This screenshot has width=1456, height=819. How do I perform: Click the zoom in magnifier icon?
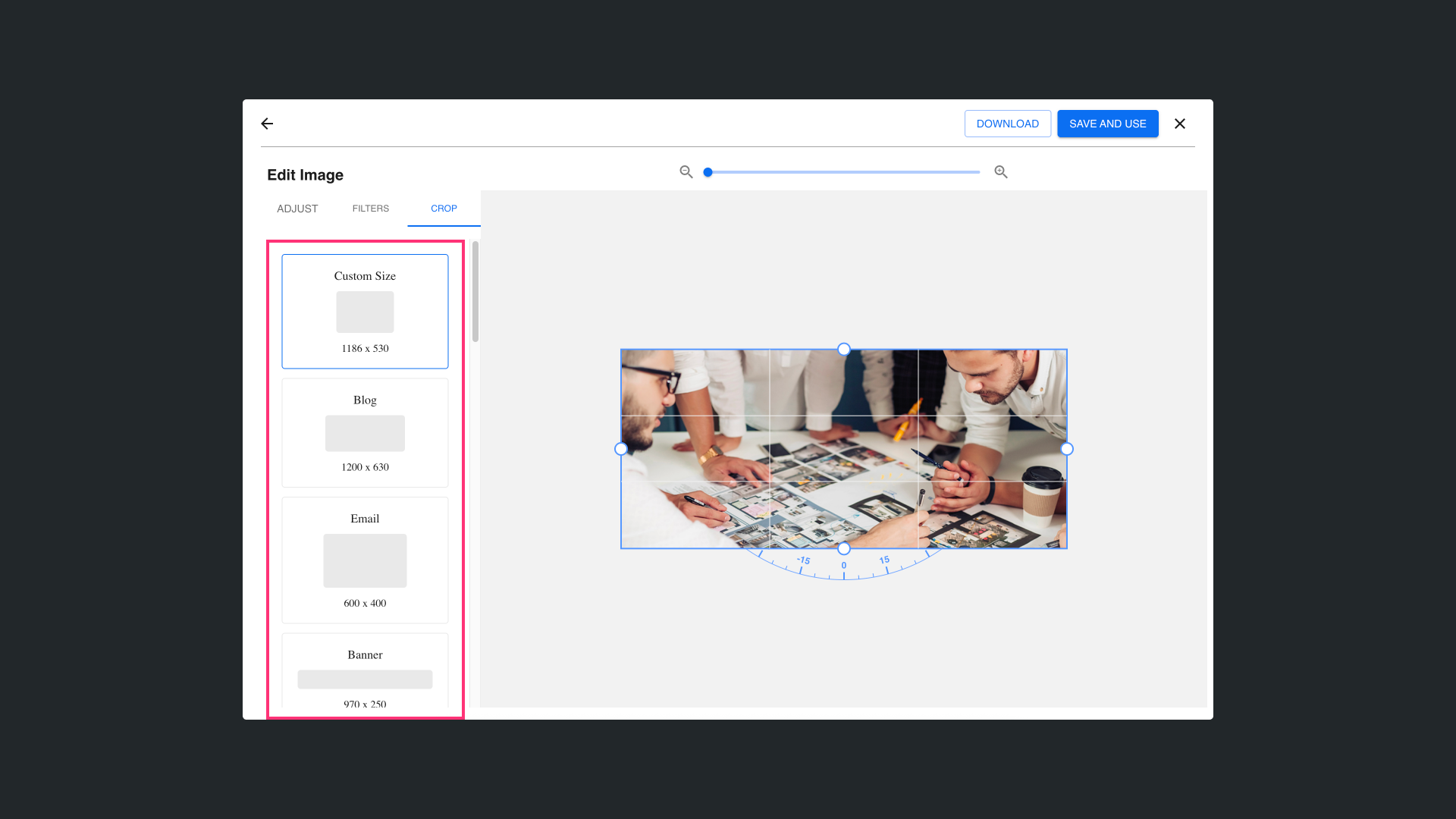1001,172
